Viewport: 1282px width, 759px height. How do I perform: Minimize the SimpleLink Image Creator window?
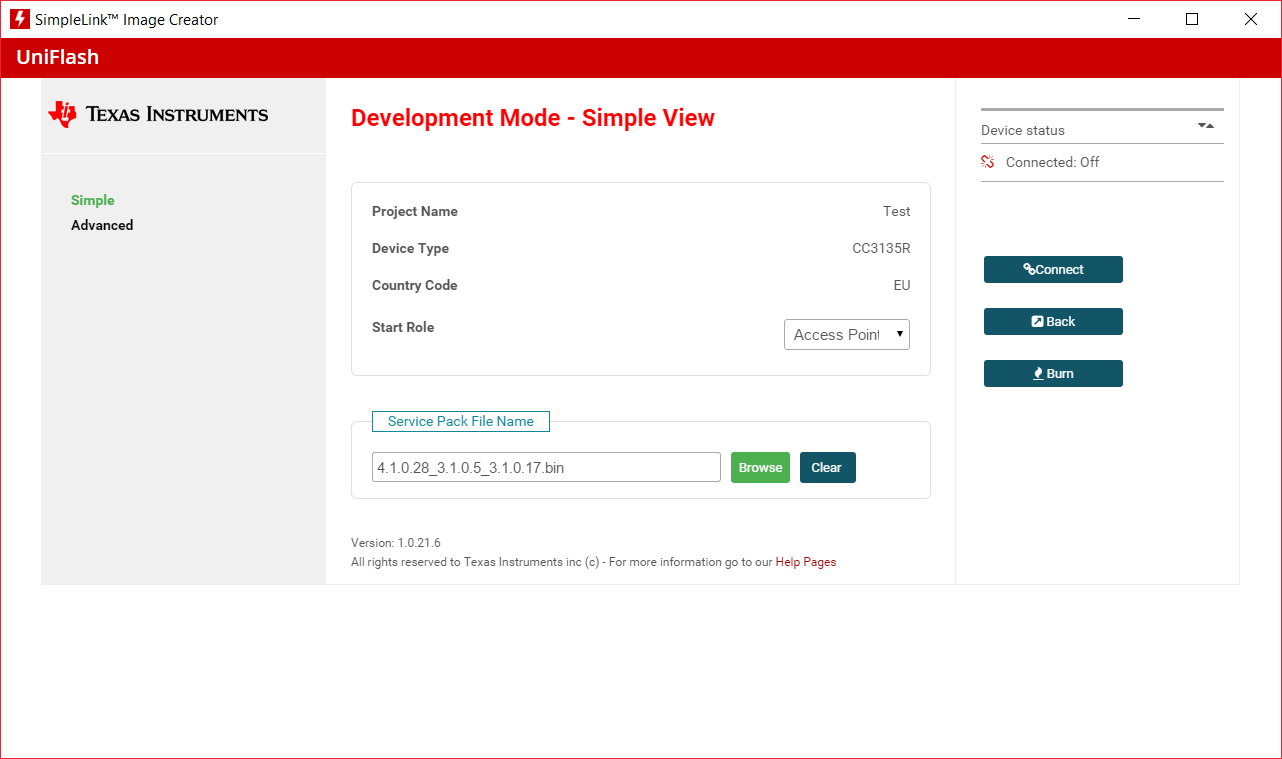[x=1134, y=19]
